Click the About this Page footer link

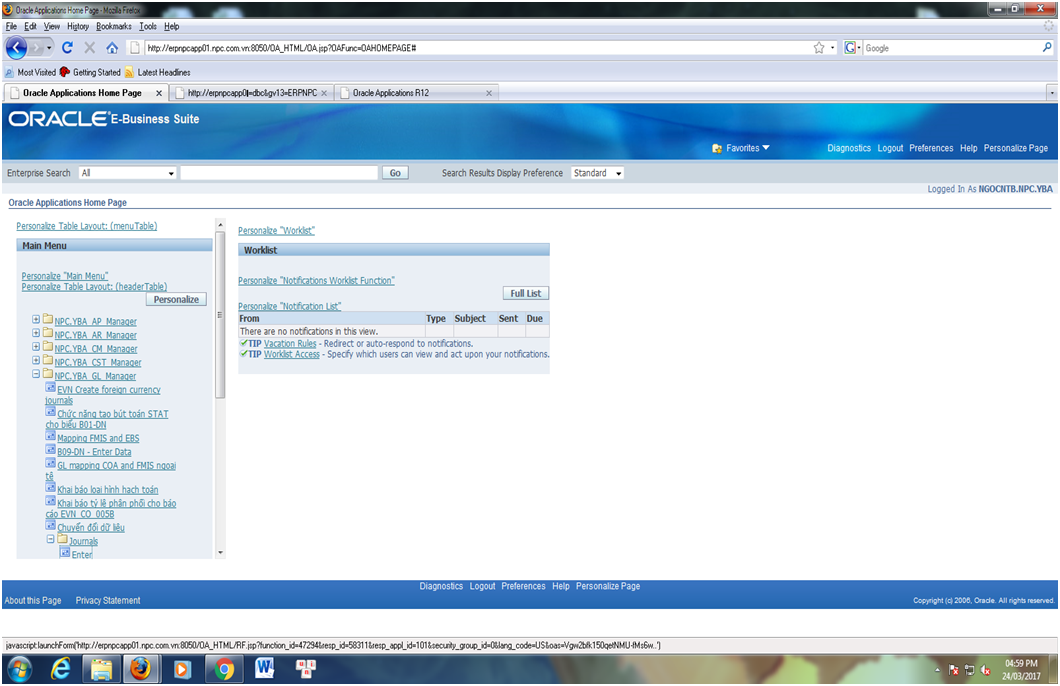click(x=33, y=600)
